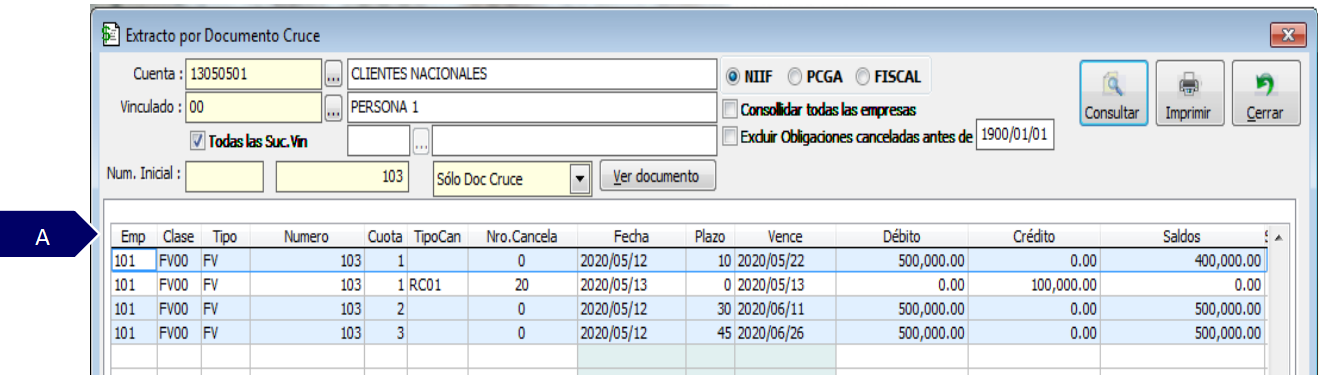
Task: Click the Cuota column header
Action: pos(385,237)
